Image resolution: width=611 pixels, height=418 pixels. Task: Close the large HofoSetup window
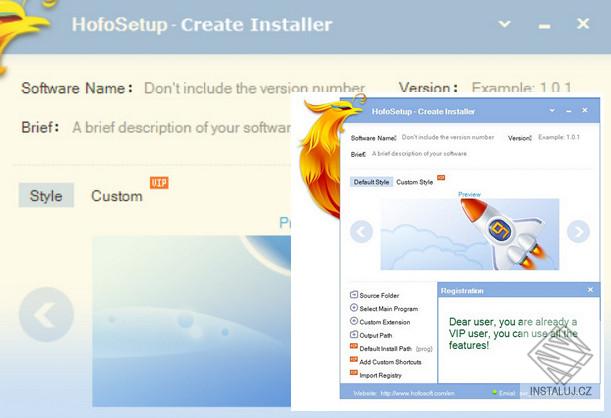click(x=583, y=24)
